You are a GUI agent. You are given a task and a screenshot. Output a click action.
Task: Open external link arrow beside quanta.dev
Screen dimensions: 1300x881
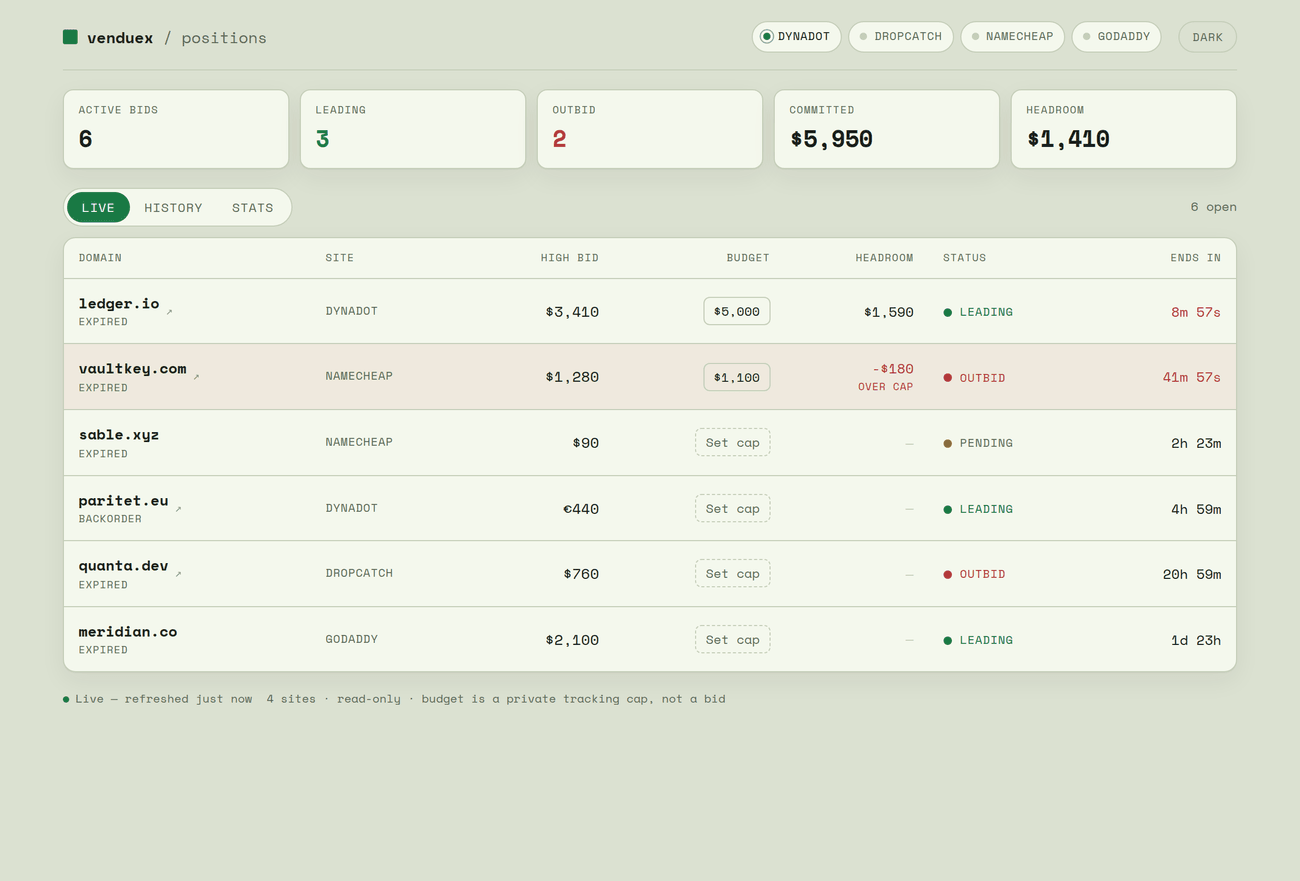pos(178,574)
